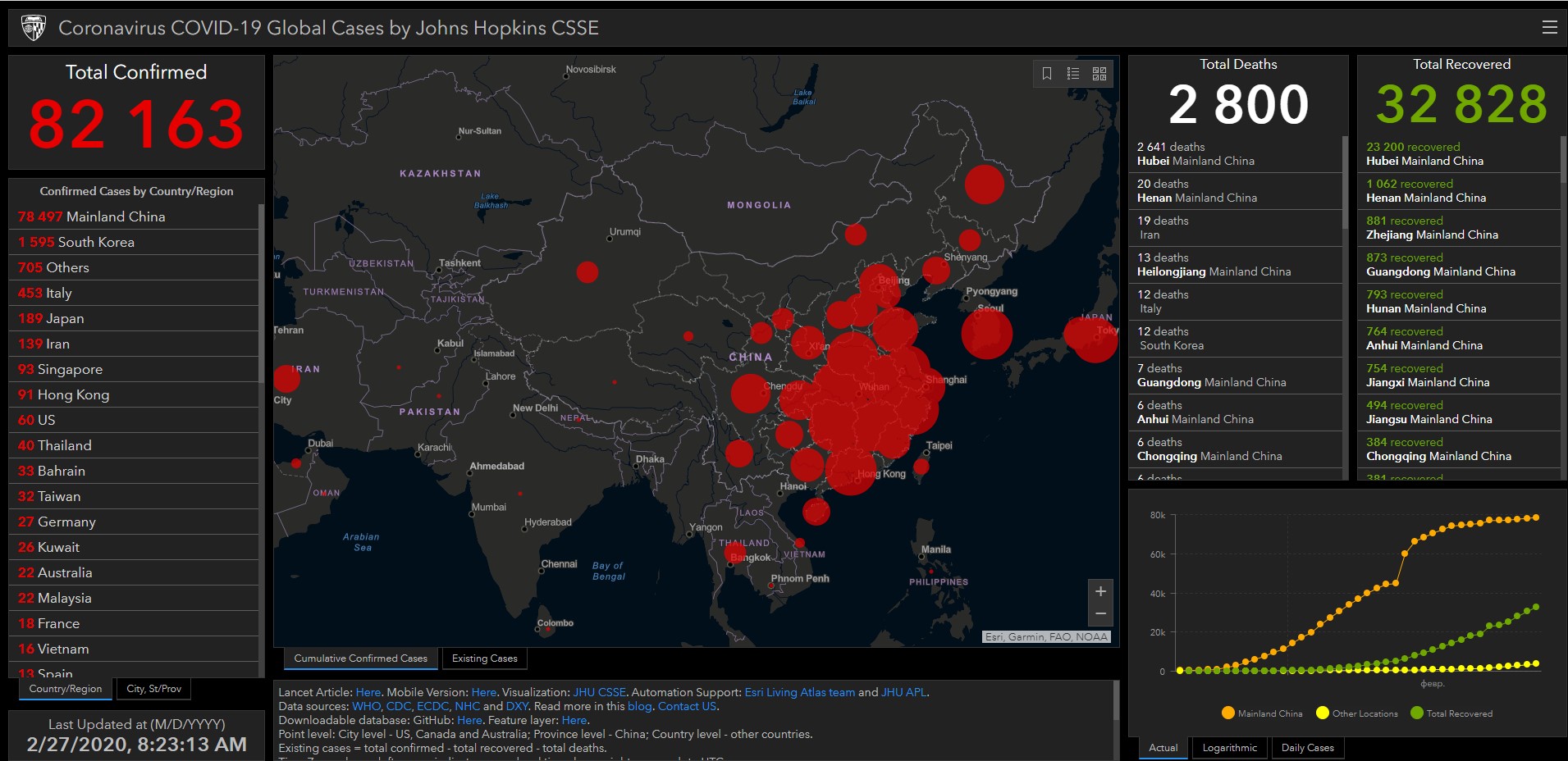Zoom in on the map
The height and width of the screenshot is (761, 1568).
[1100, 591]
